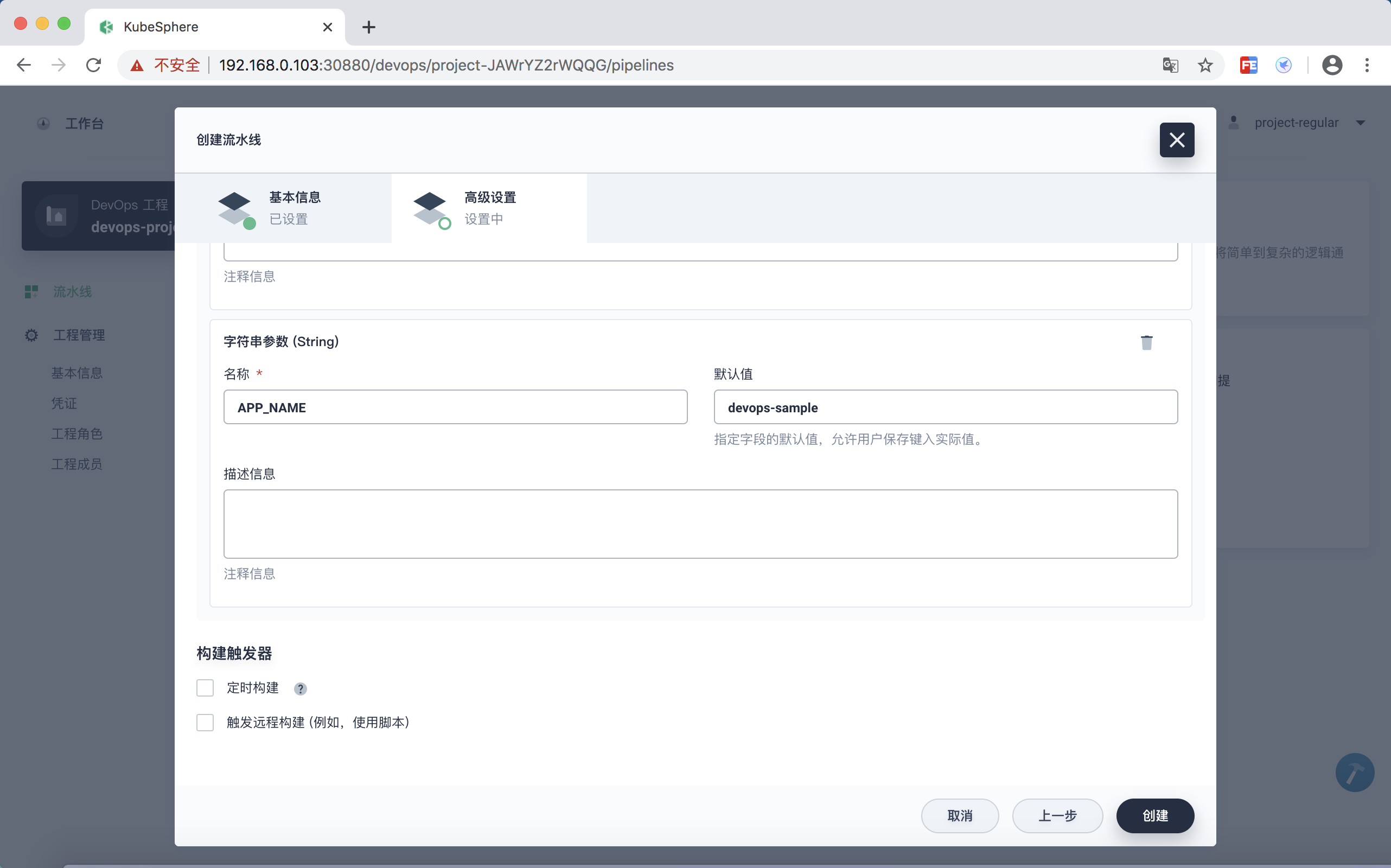The height and width of the screenshot is (868, 1391).
Task: Open Chrome's three-dot menu
Action: (x=1366, y=66)
